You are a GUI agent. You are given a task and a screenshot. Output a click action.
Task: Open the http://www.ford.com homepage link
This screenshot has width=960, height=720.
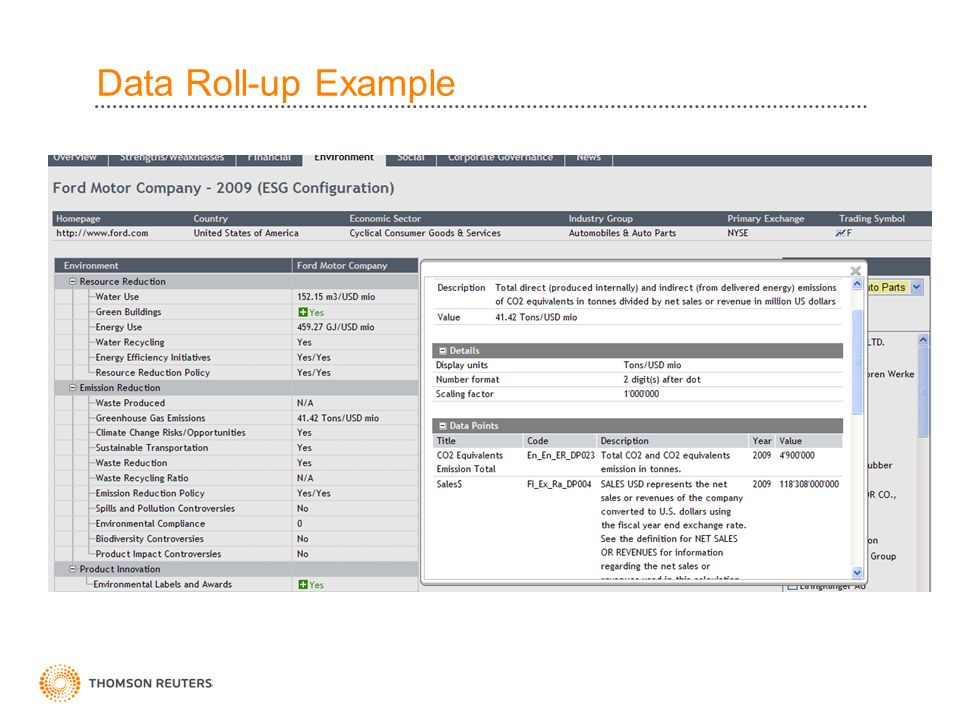coord(102,233)
